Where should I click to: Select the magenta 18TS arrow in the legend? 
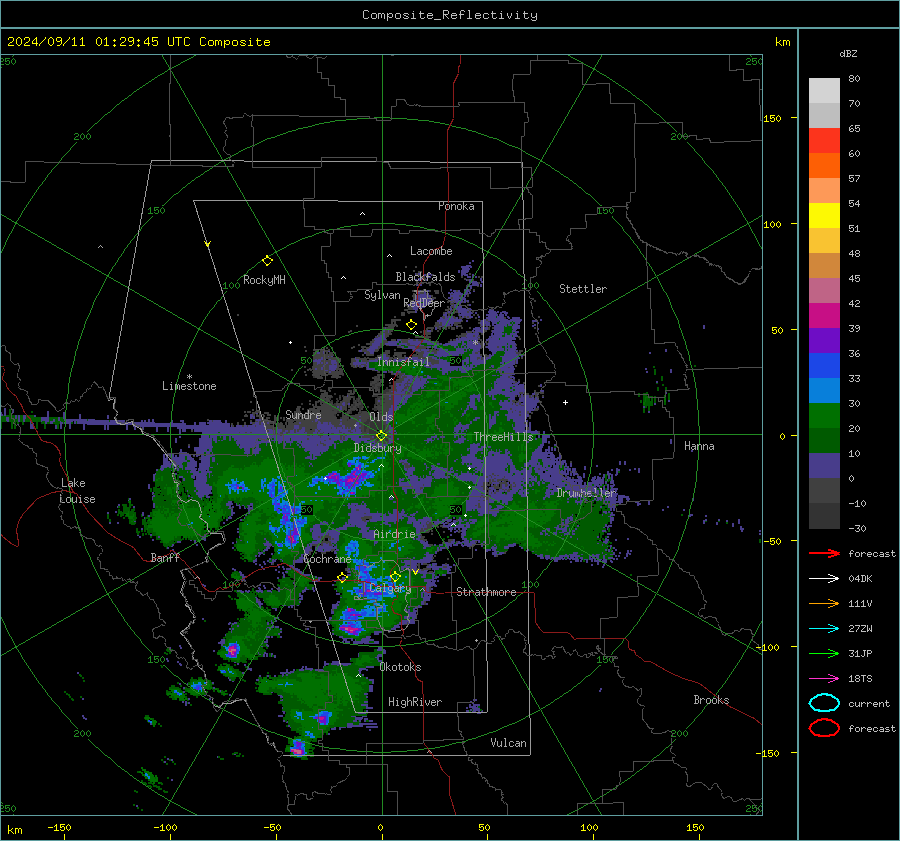tap(824, 679)
